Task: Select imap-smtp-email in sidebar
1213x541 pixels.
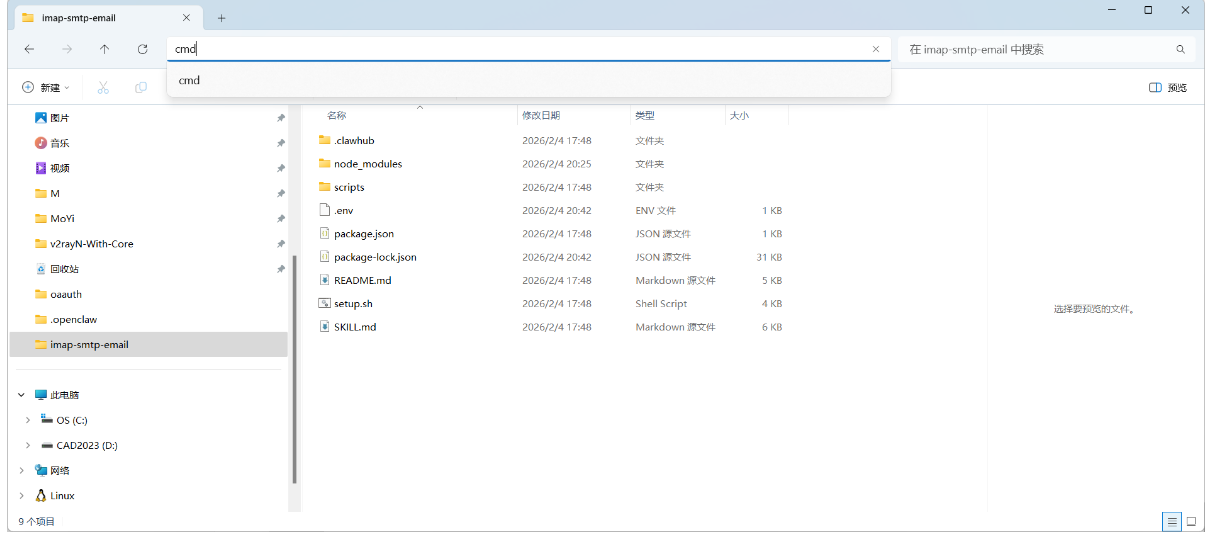Action: 148,344
